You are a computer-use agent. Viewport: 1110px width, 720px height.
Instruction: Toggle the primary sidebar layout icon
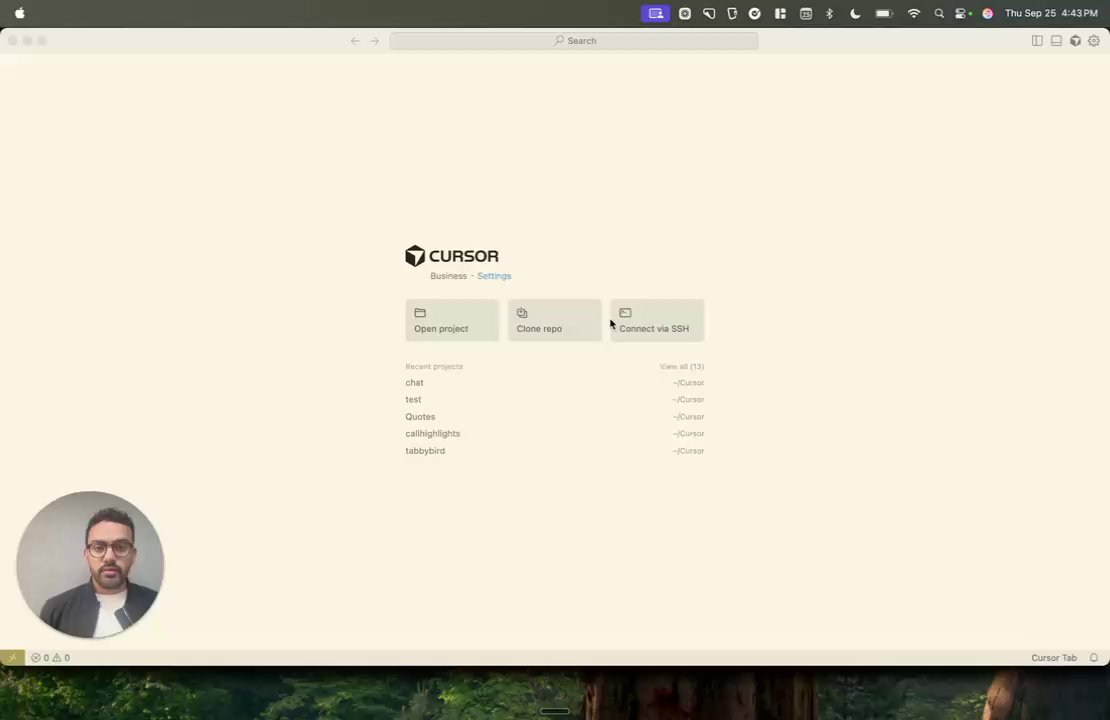click(1037, 41)
